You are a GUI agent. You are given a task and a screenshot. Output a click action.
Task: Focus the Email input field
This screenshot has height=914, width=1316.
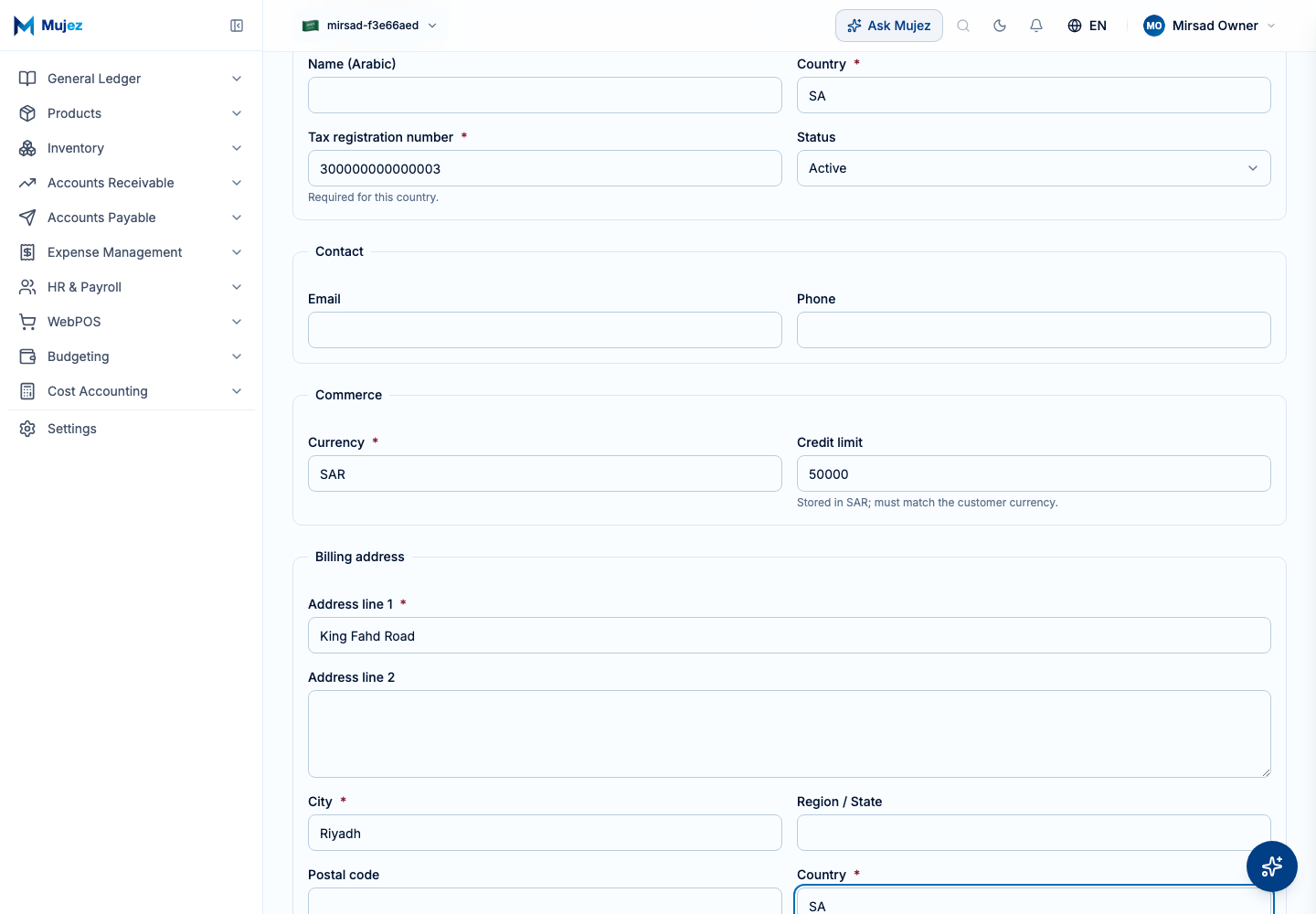coord(545,330)
